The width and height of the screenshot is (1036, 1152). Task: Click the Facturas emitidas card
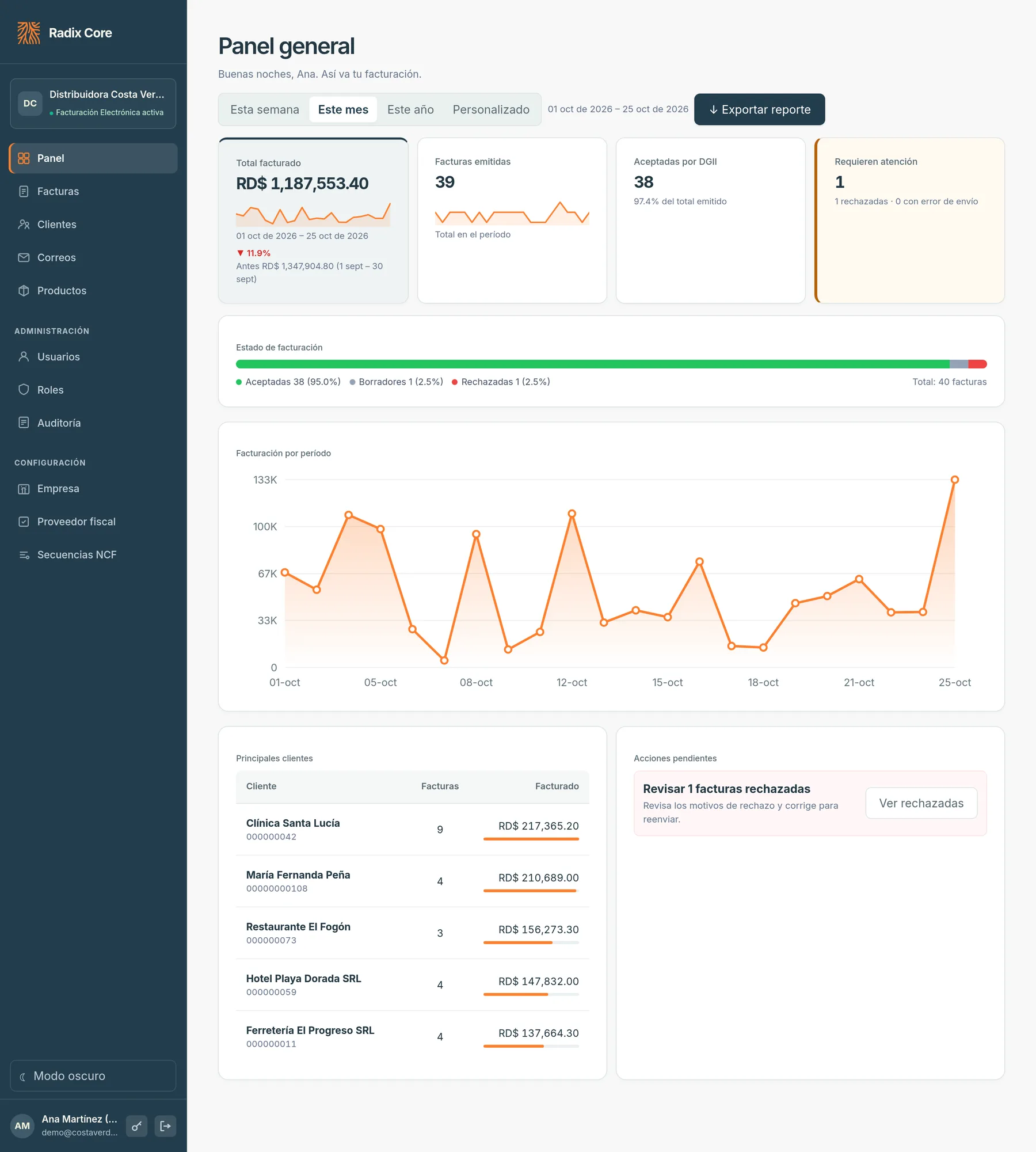pos(512,220)
